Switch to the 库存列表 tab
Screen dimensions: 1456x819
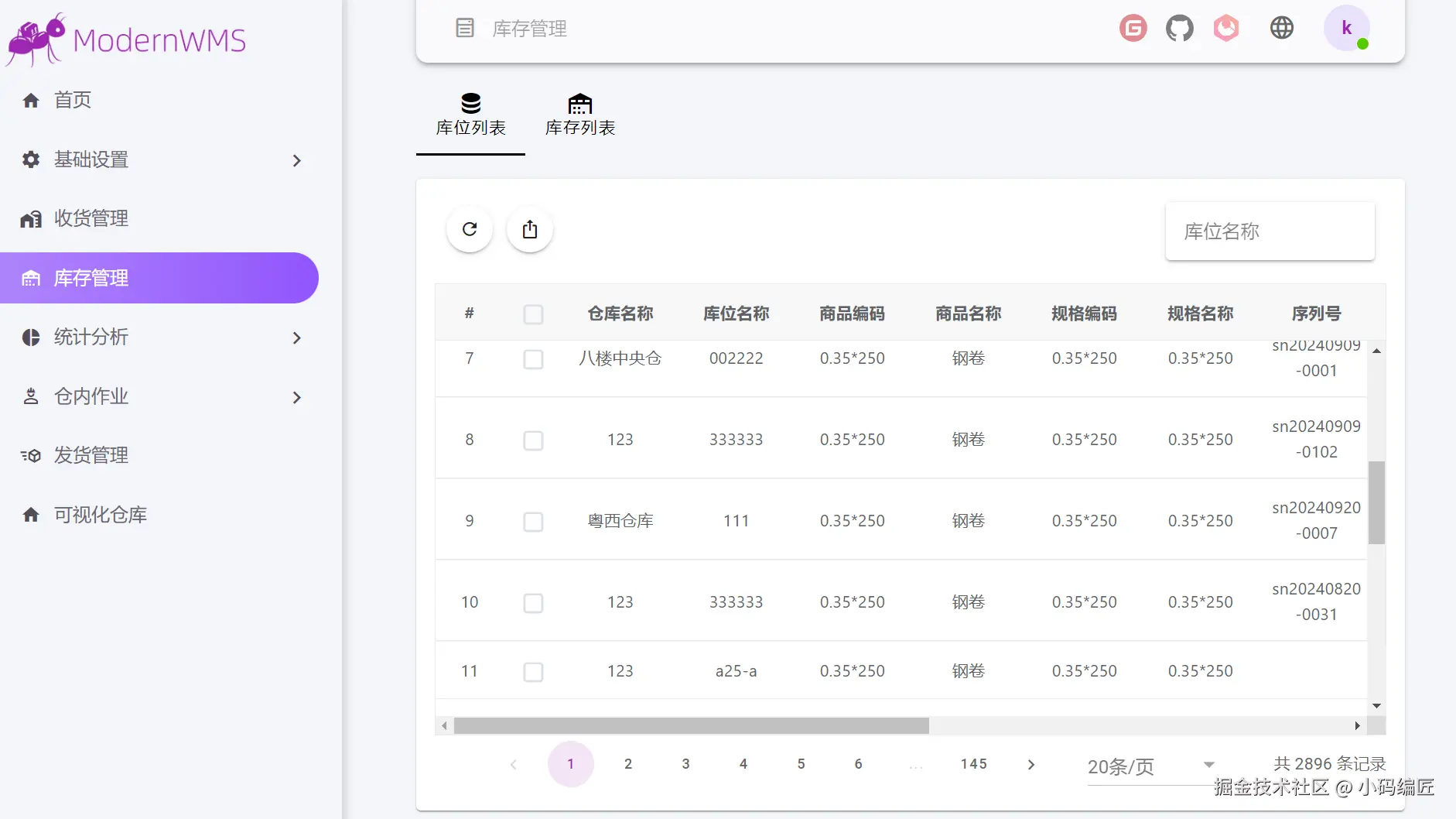[x=580, y=115]
